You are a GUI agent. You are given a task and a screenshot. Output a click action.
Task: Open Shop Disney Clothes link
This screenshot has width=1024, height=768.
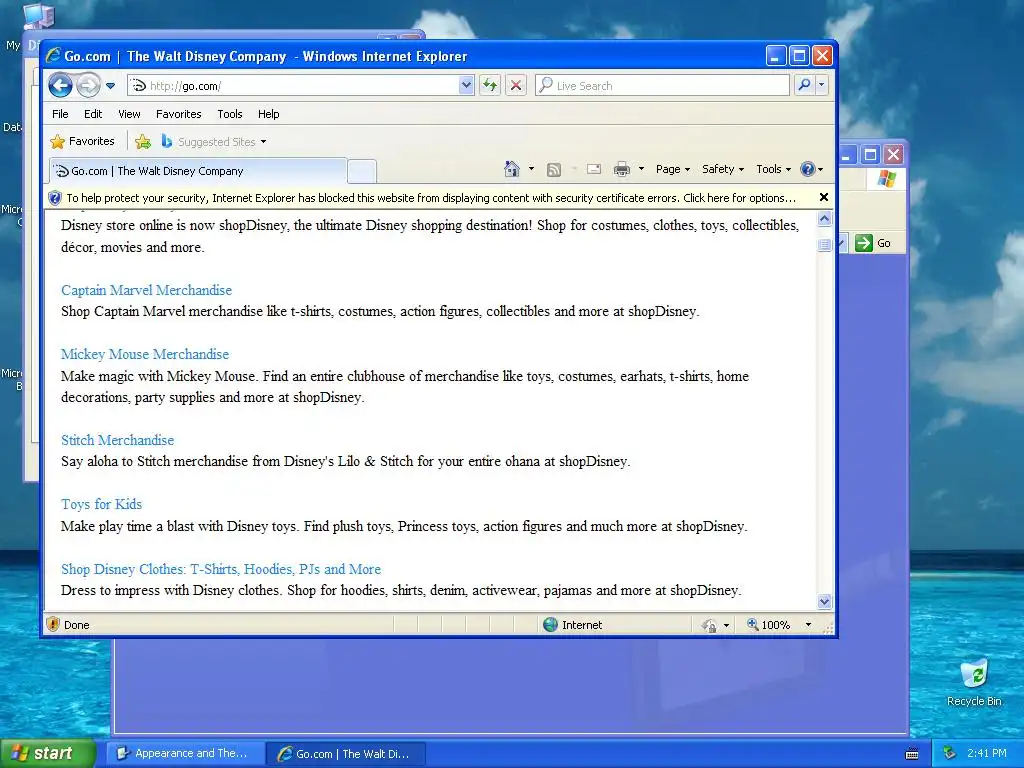click(221, 569)
